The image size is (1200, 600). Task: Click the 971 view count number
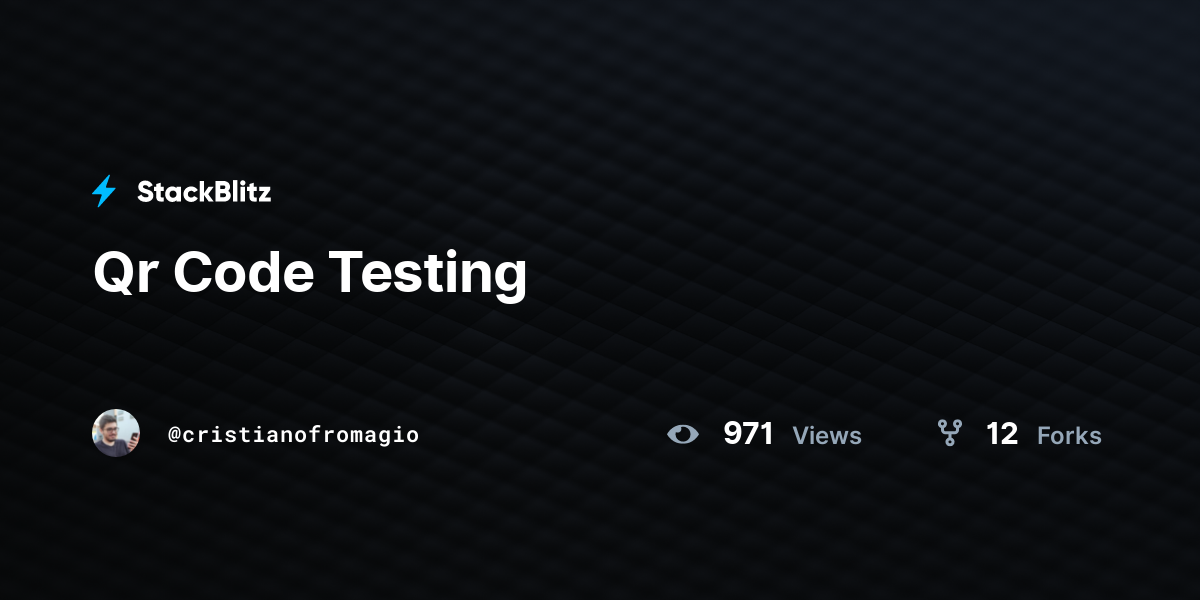(x=748, y=434)
